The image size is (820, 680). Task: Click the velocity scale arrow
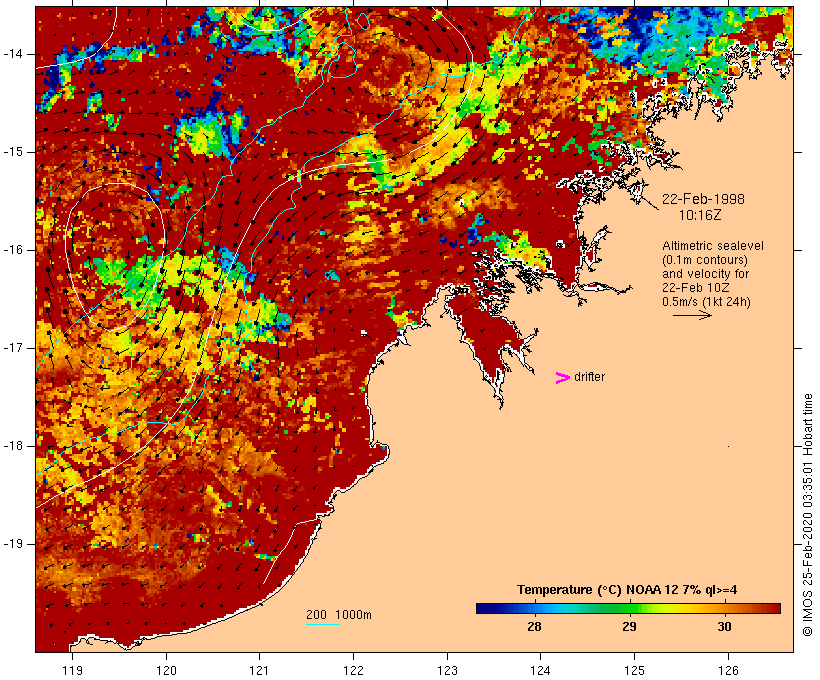click(x=692, y=315)
